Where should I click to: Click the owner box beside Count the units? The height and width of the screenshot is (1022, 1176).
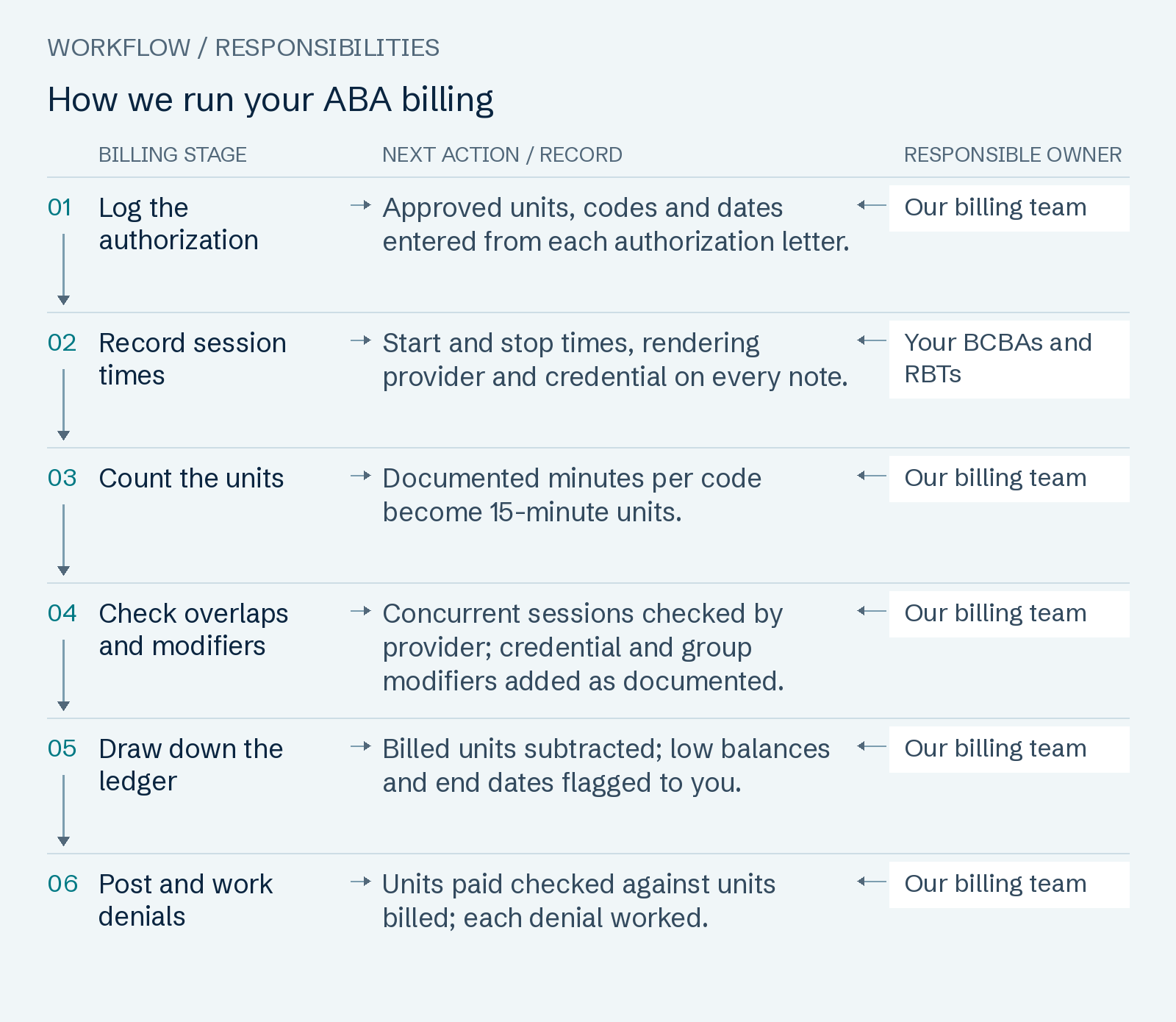click(1009, 479)
